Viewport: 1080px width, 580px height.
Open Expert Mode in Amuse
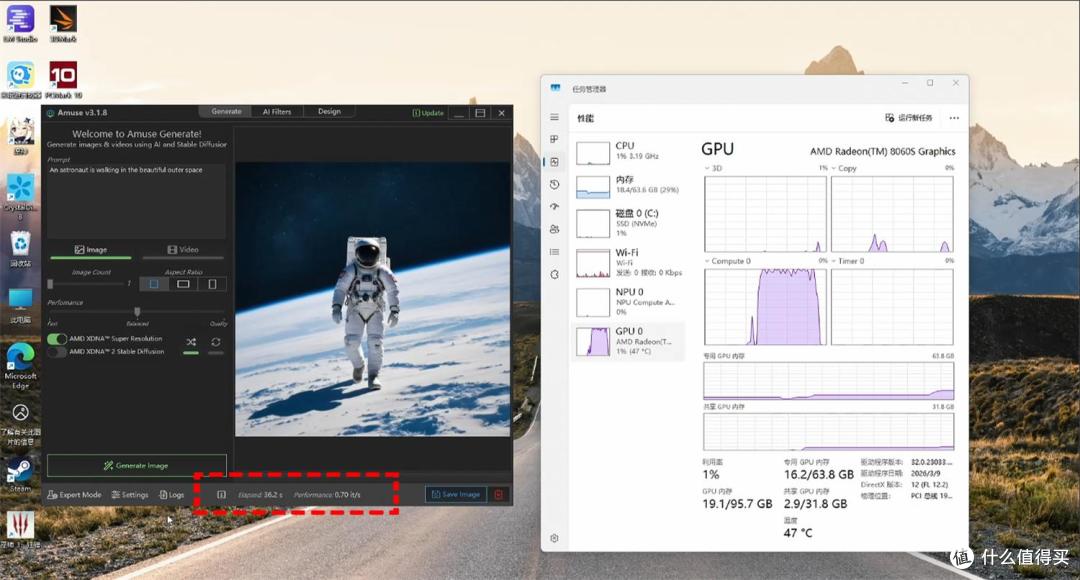point(74,495)
